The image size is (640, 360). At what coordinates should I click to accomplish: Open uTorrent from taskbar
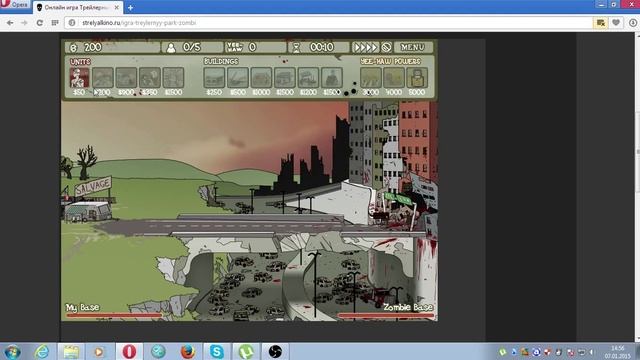tap(246, 351)
